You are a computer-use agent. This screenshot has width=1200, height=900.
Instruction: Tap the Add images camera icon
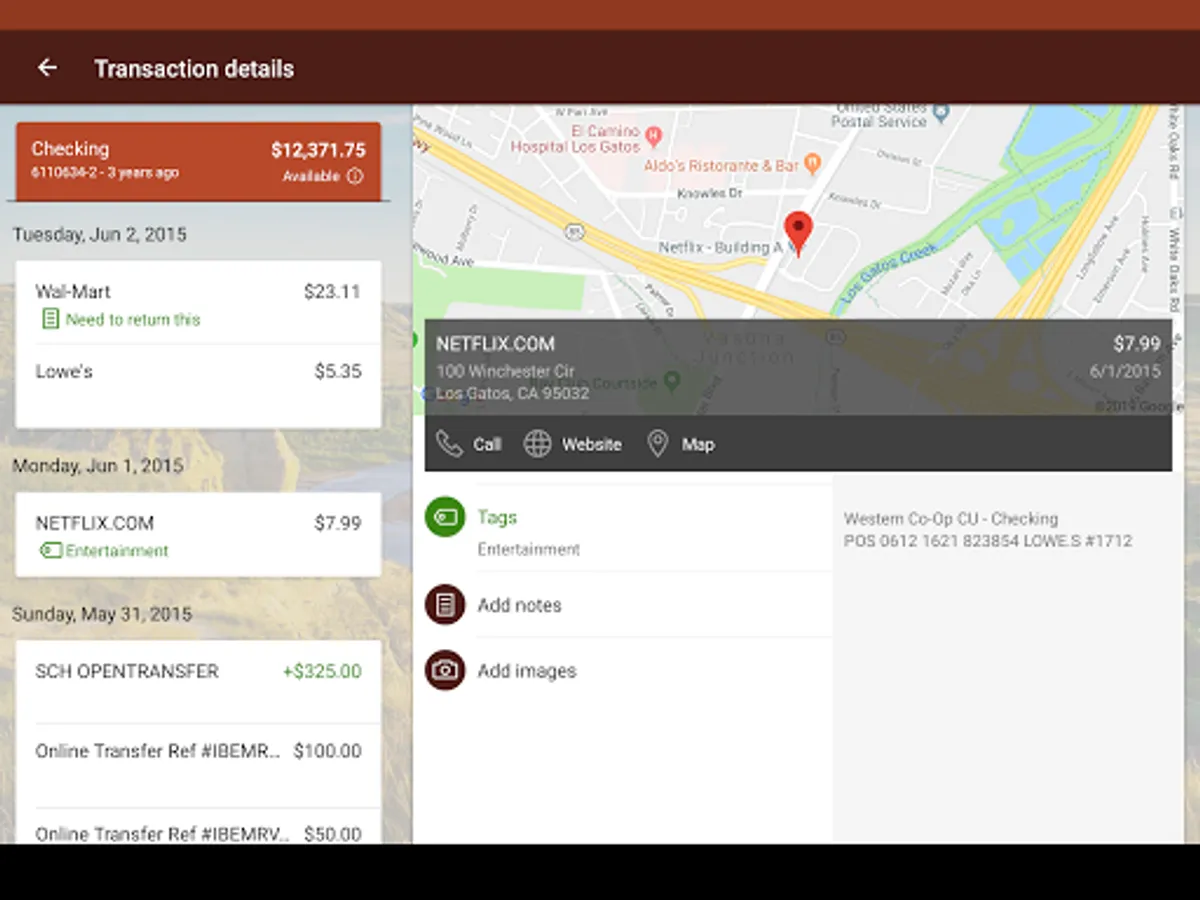tap(445, 671)
